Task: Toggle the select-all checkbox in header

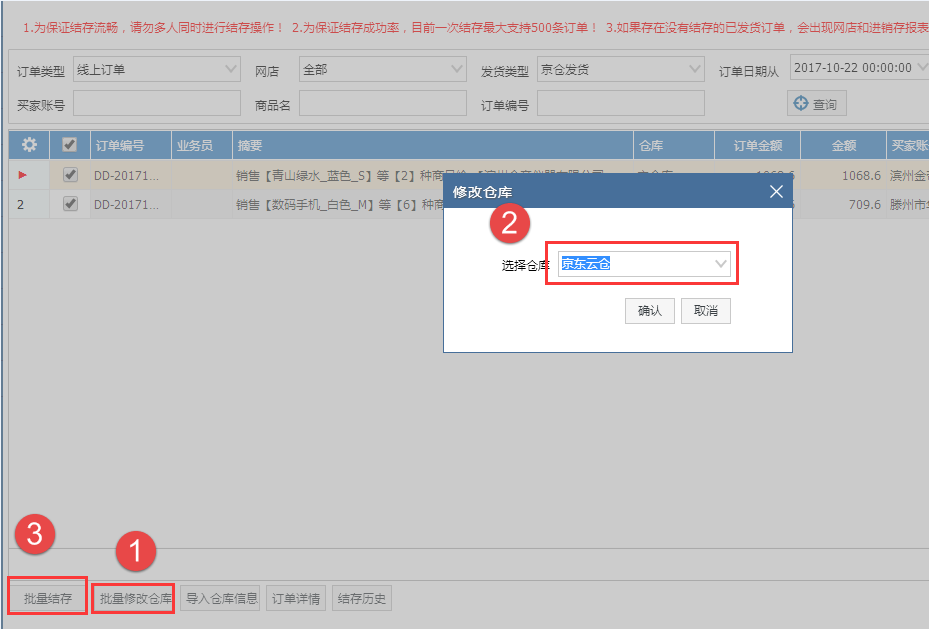Action: pos(69,145)
